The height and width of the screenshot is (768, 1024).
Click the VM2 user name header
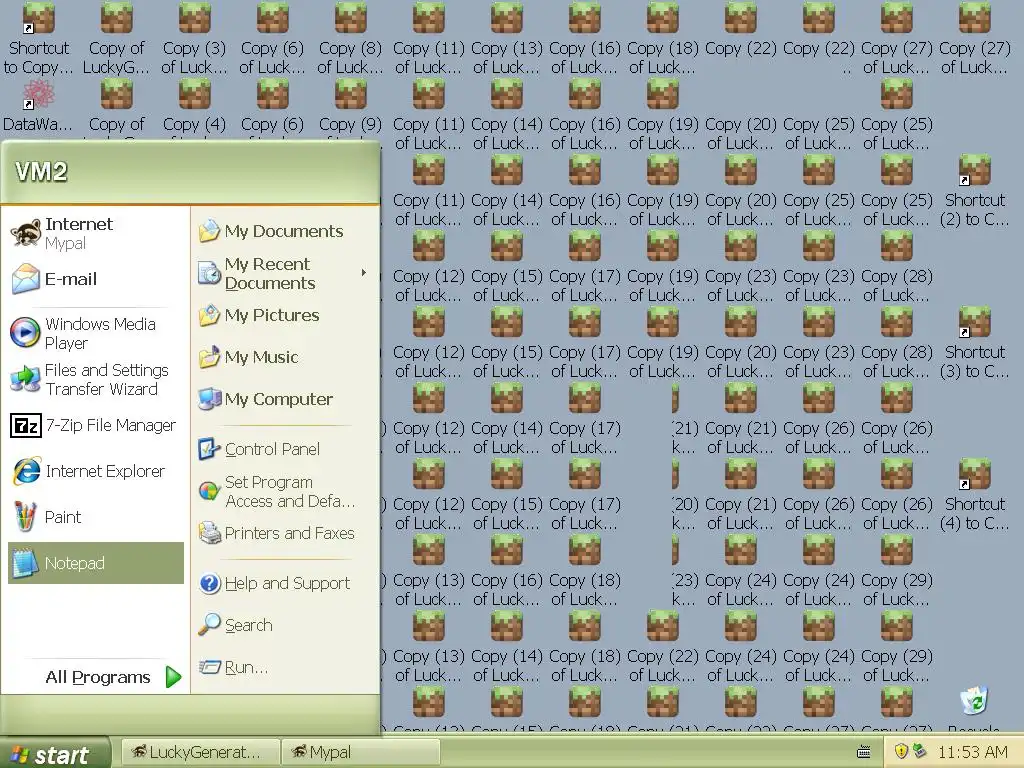41,172
